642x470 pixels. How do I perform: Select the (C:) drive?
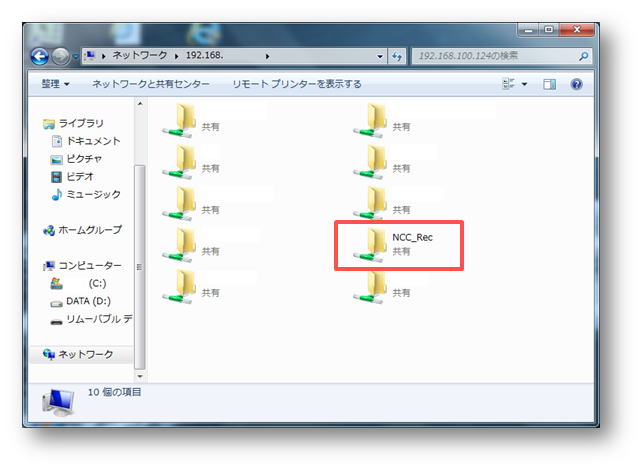[x=97, y=283]
